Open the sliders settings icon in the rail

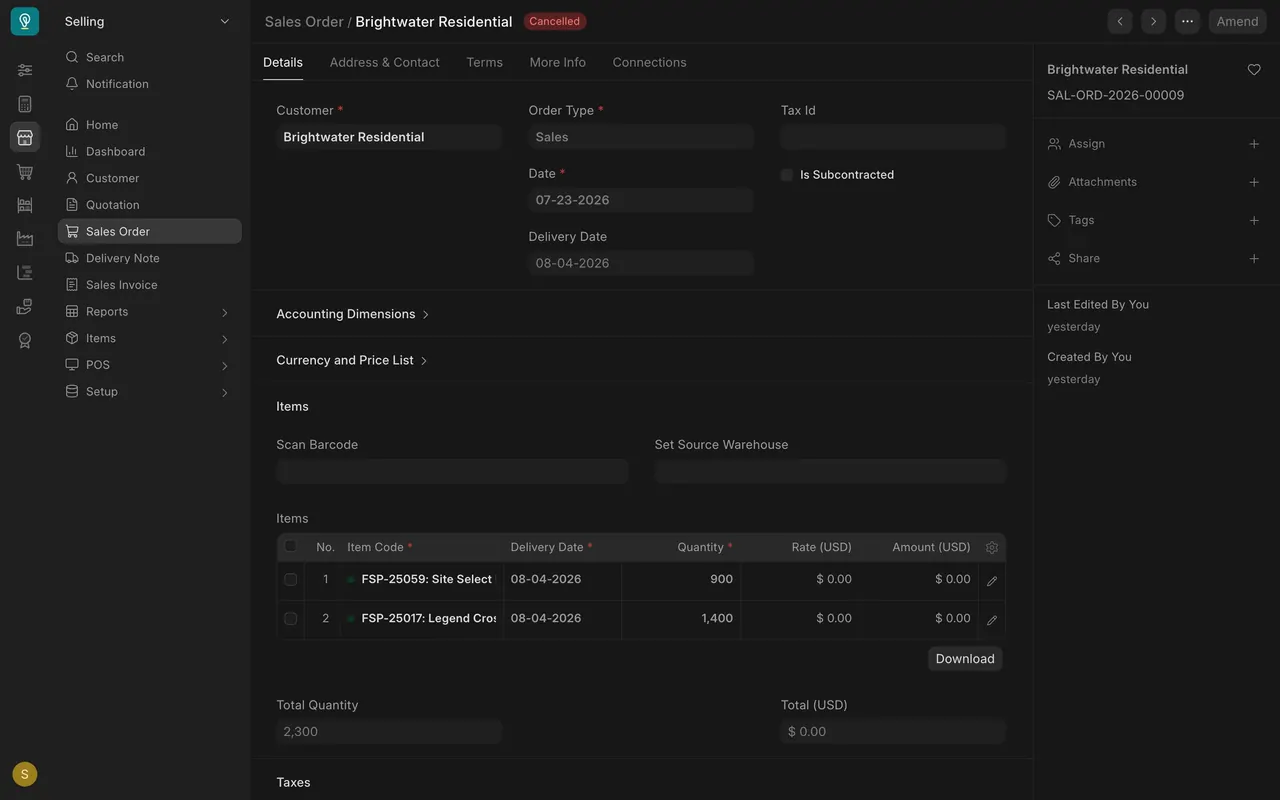(x=25, y=70)
